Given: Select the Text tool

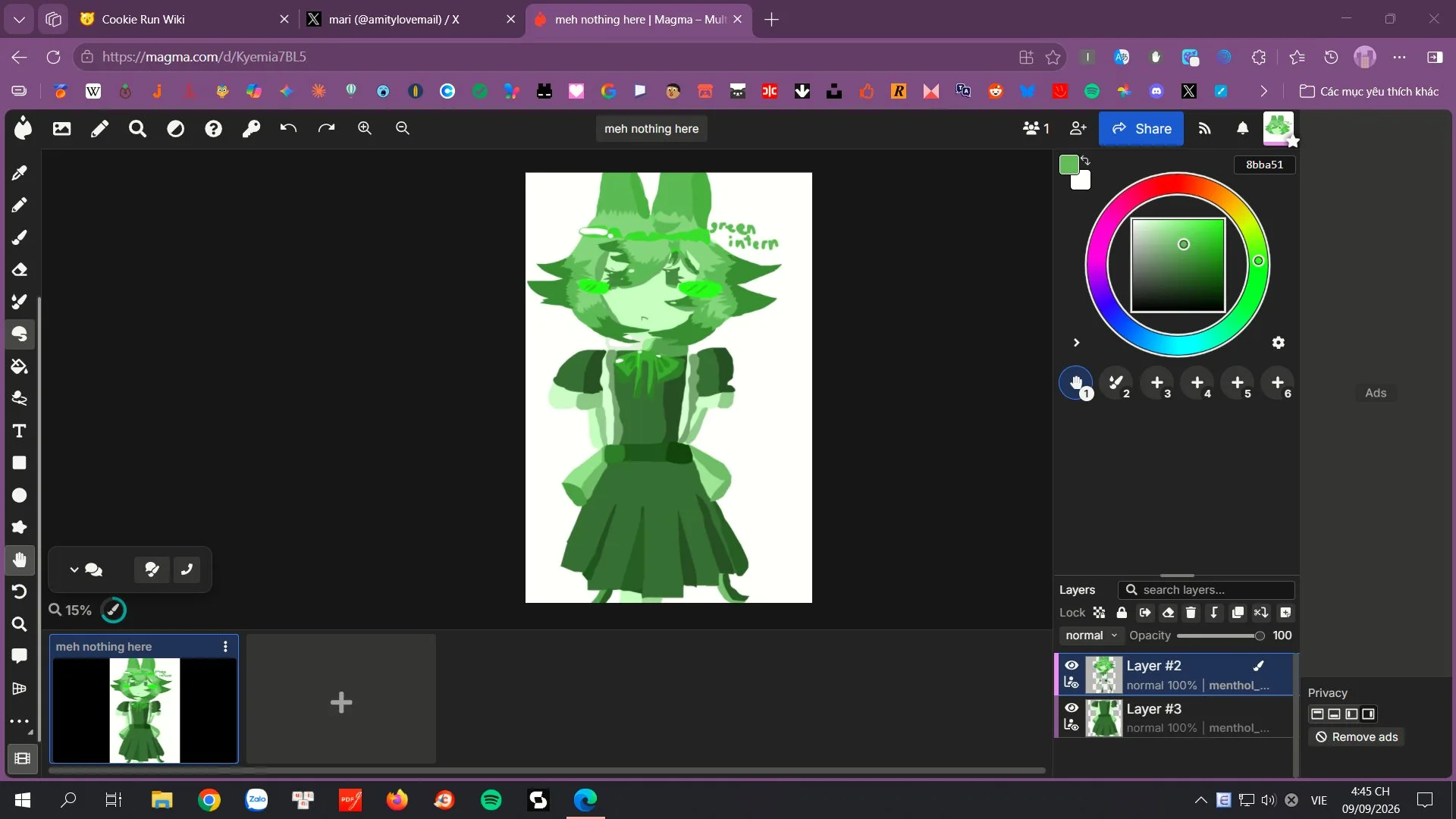Looking at the screenshot, I should [20, 431].
